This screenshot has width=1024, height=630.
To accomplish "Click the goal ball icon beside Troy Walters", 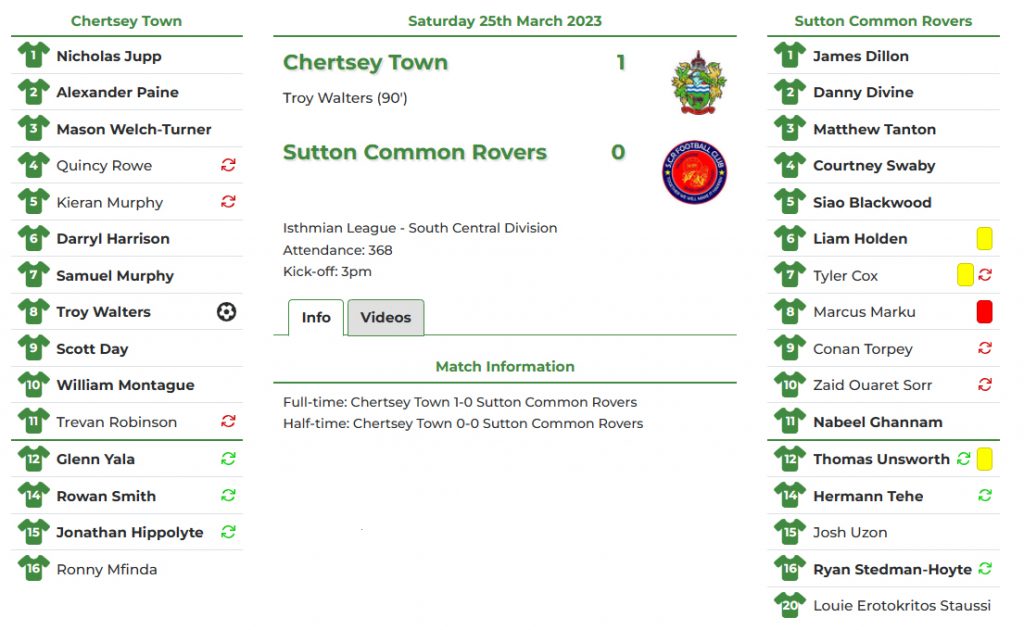I will pyautogui.click(x=227, y=312).
